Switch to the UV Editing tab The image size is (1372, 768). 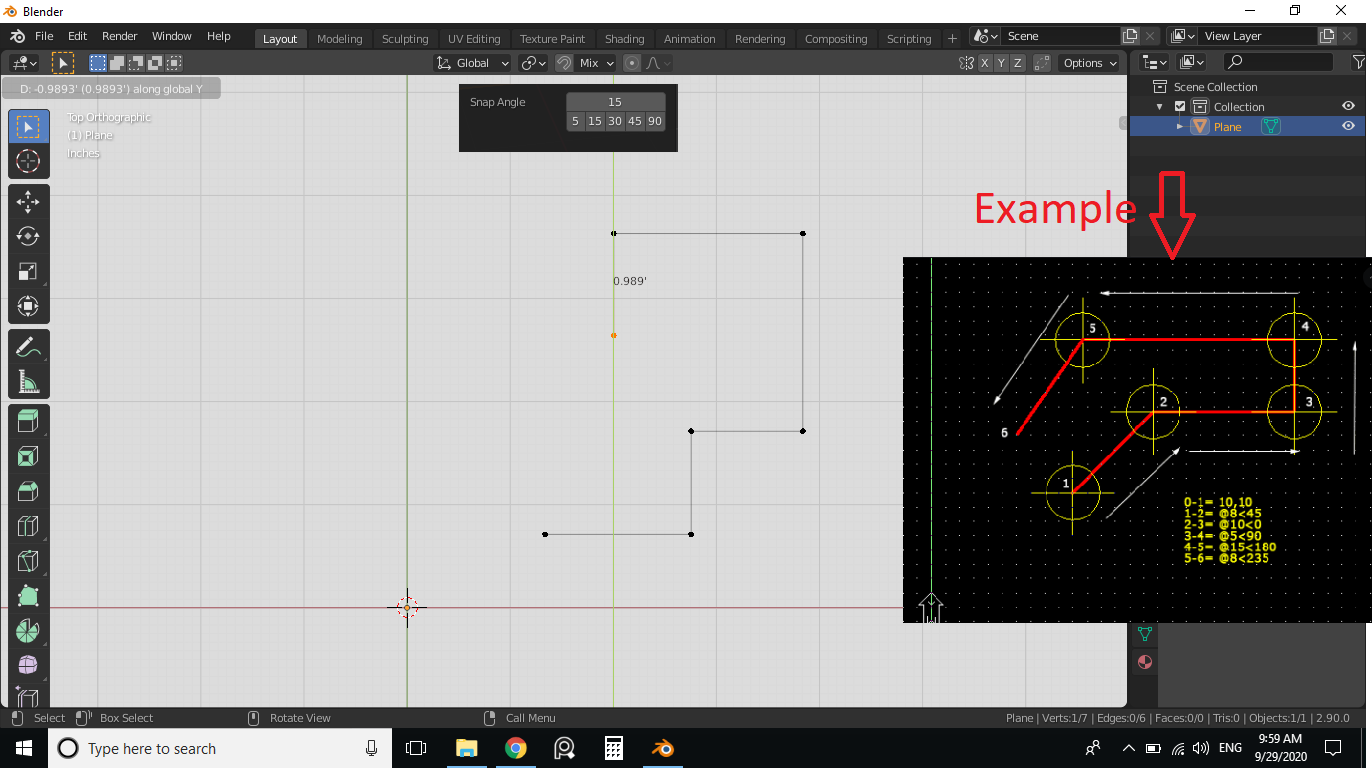coord(474,39)
